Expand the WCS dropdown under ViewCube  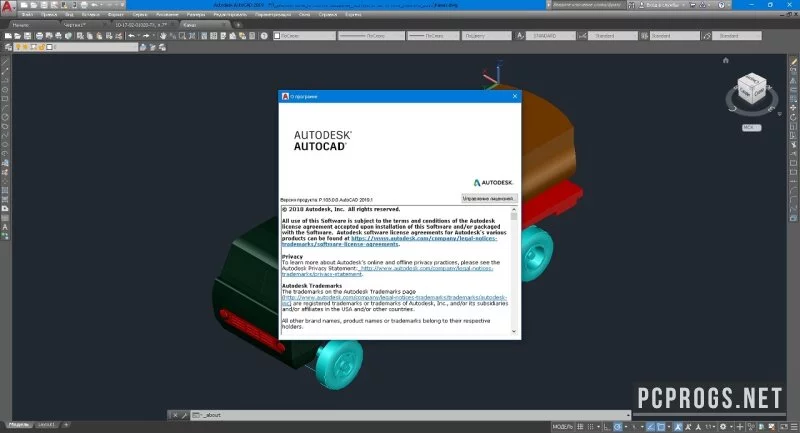click(752, 128)
